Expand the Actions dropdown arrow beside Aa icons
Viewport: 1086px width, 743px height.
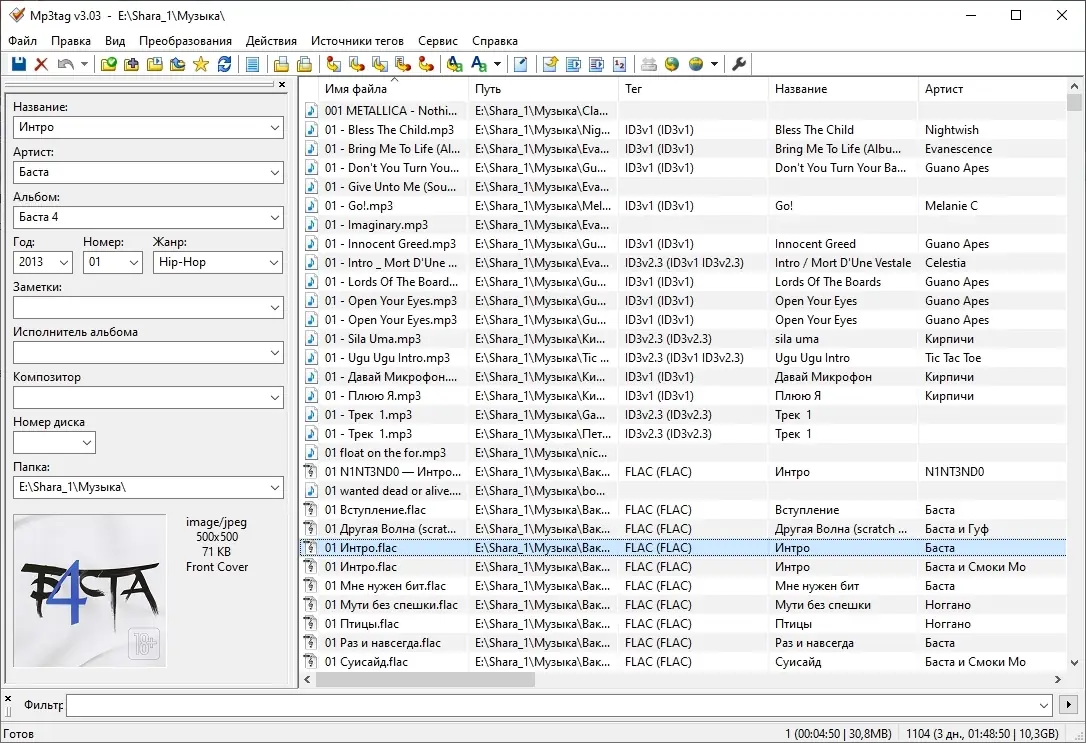coord(497,64)
